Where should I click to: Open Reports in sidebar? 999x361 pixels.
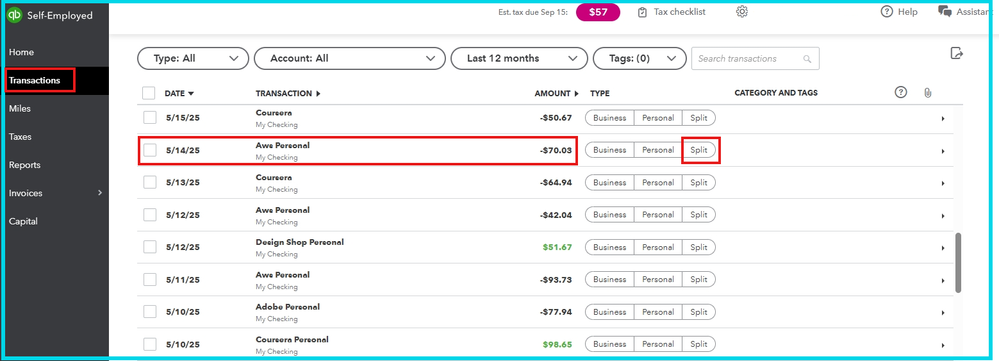pyautogui.click(x=24, y=165)
